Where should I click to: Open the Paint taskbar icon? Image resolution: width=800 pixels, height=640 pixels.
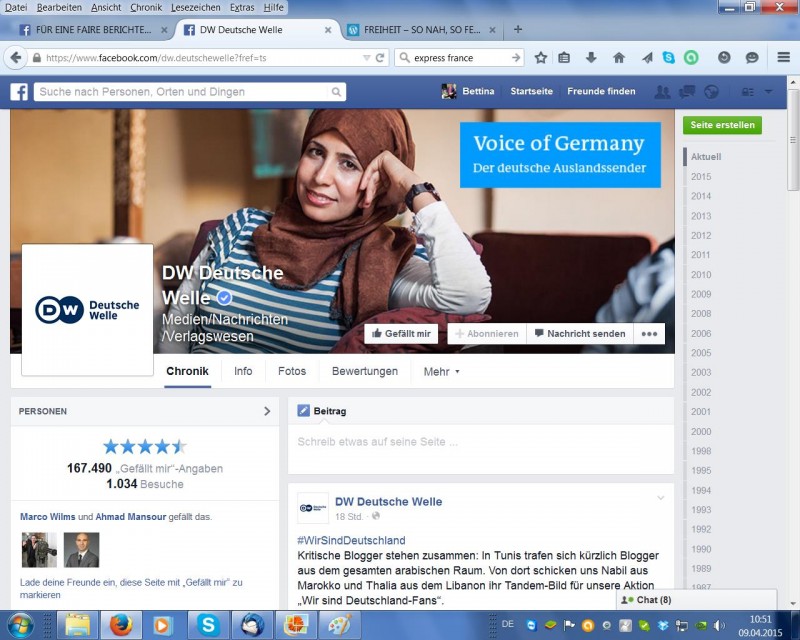(x=339, y=625)
